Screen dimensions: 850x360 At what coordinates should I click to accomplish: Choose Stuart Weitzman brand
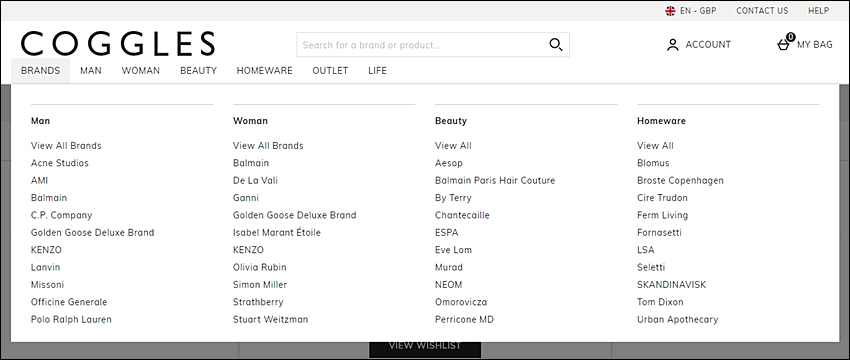click(271, 319)
